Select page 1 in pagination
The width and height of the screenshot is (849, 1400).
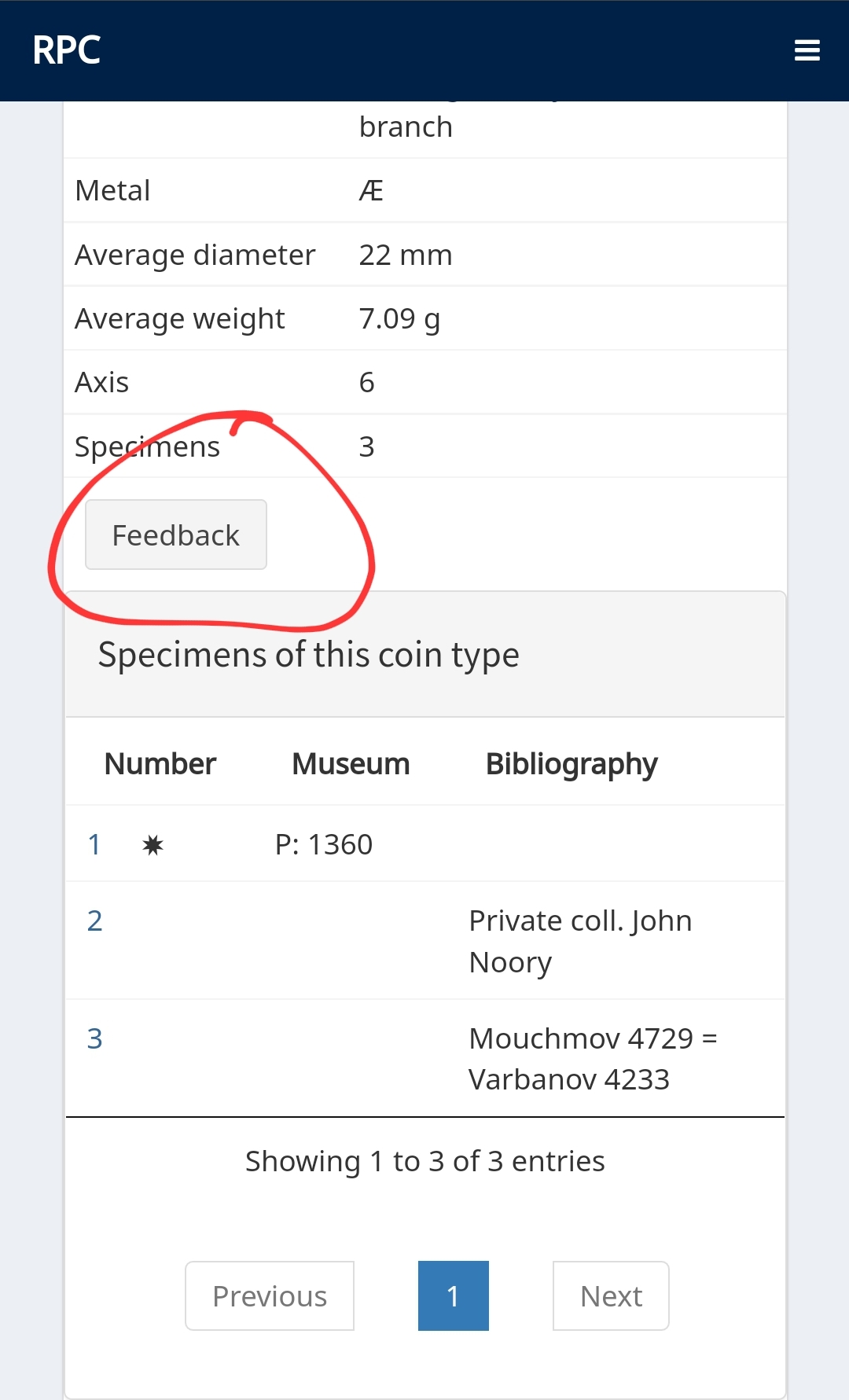(x=453, y=1296)
